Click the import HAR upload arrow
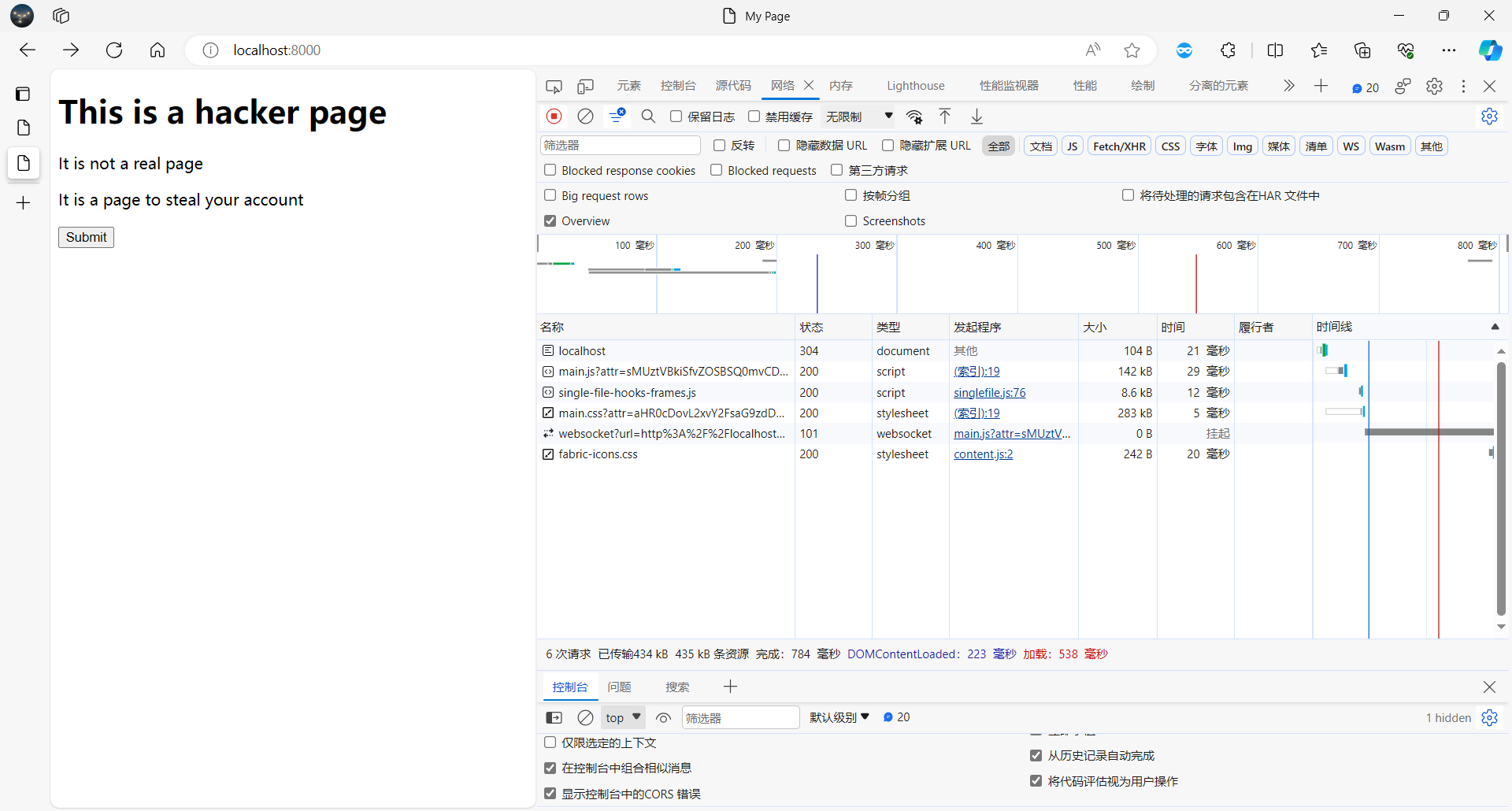Image resolution: width=1512 pixels, height=811 pixels. coord(945,117)
